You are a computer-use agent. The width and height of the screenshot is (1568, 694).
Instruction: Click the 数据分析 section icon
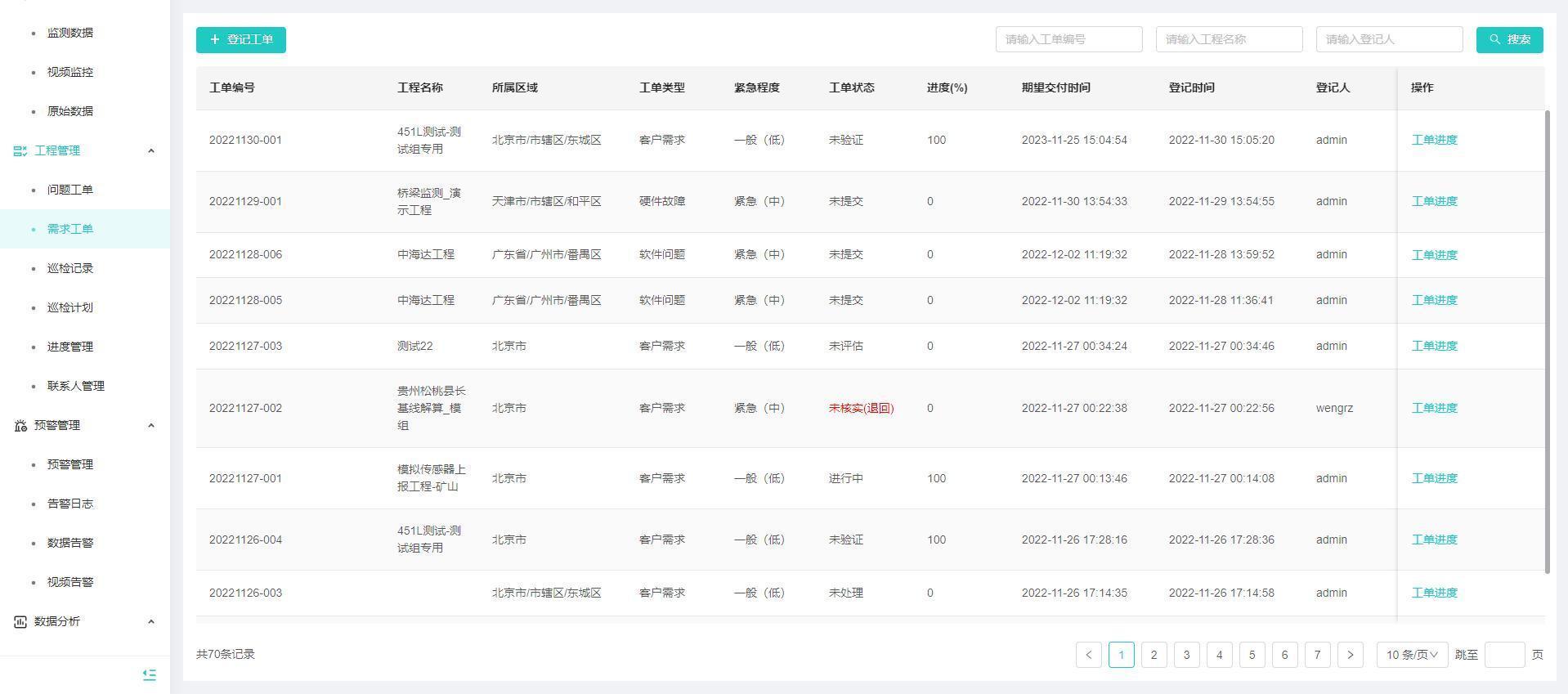20,621
